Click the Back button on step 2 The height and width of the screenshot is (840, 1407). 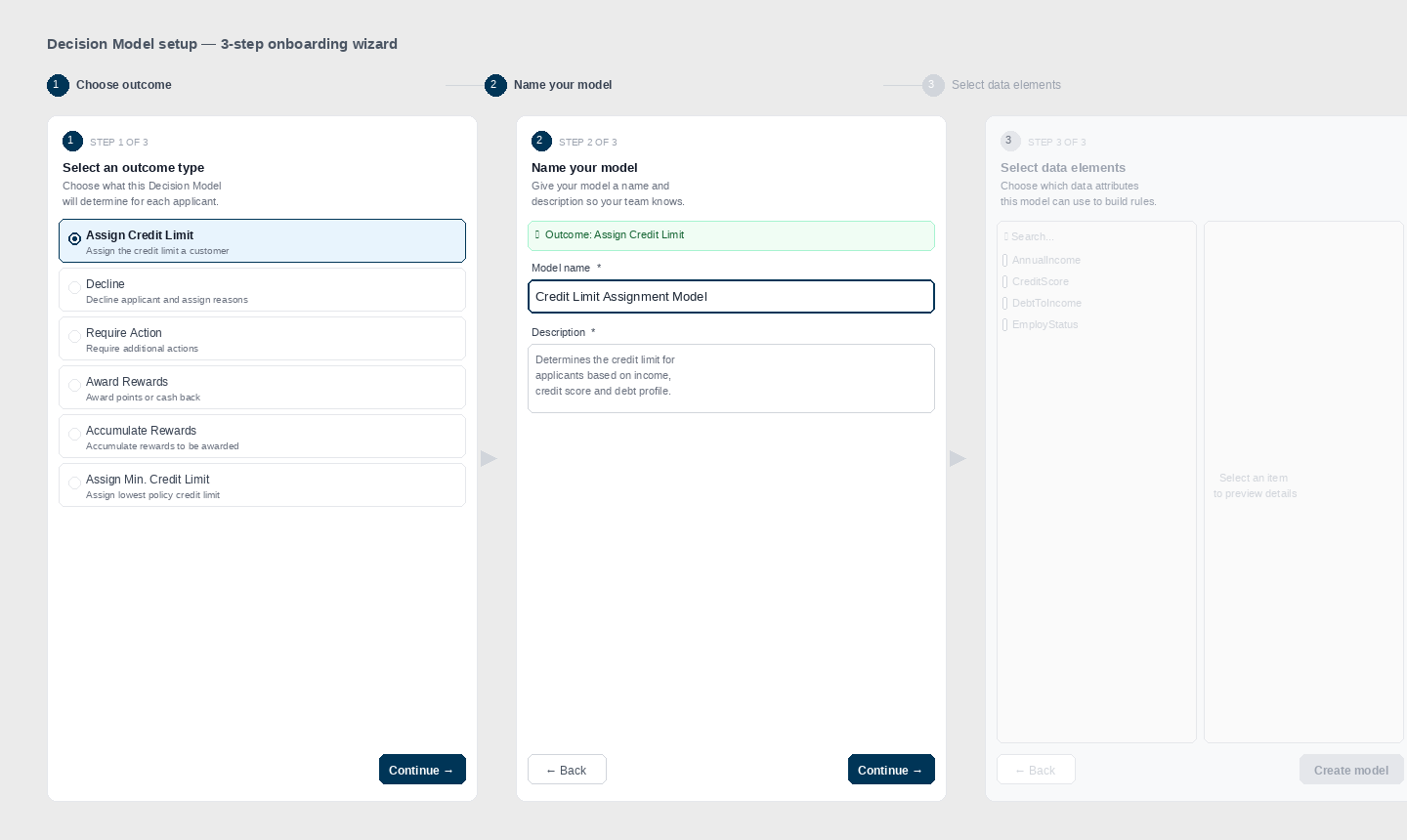click(567, 769)
